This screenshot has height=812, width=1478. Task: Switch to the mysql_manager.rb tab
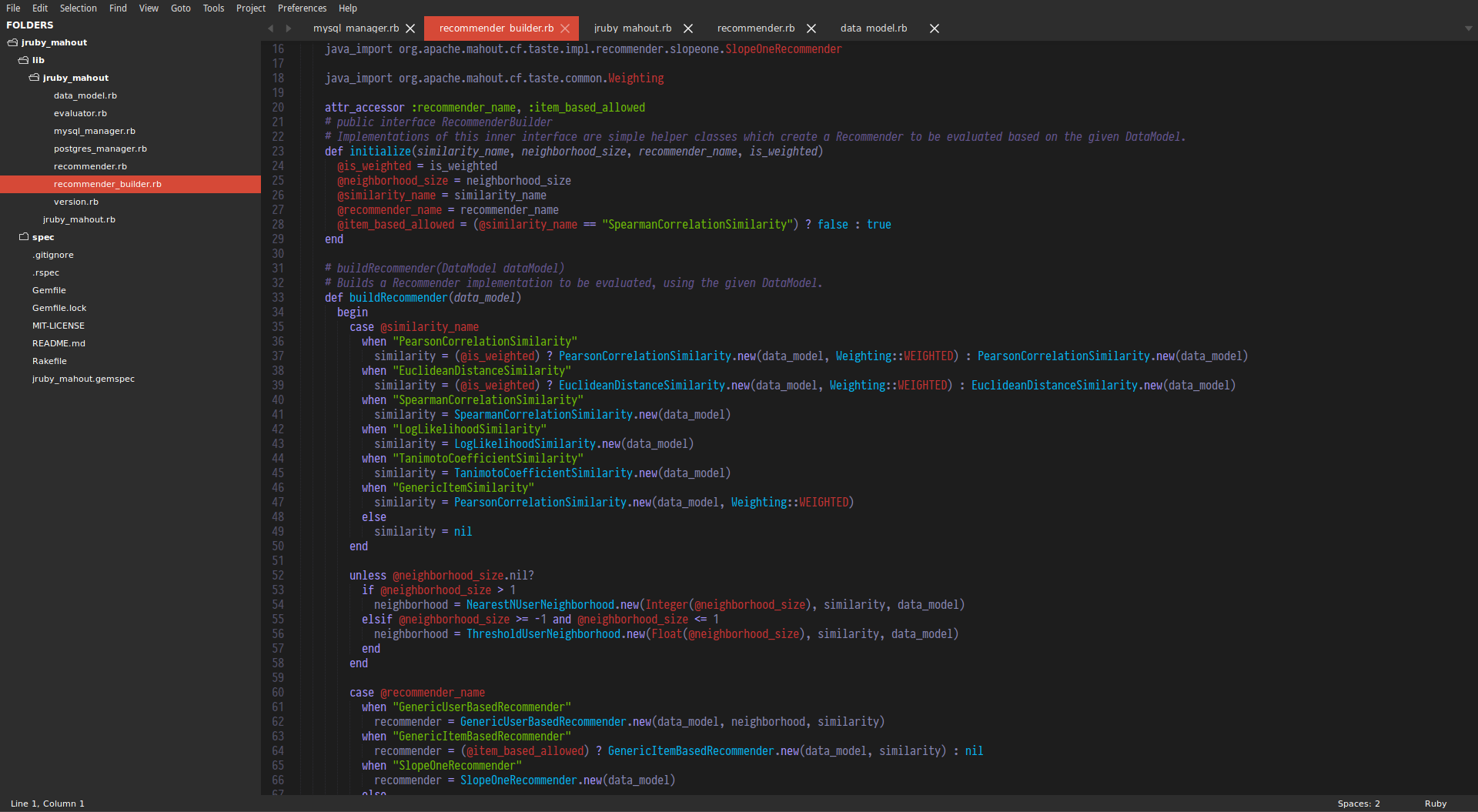(356, 28)
